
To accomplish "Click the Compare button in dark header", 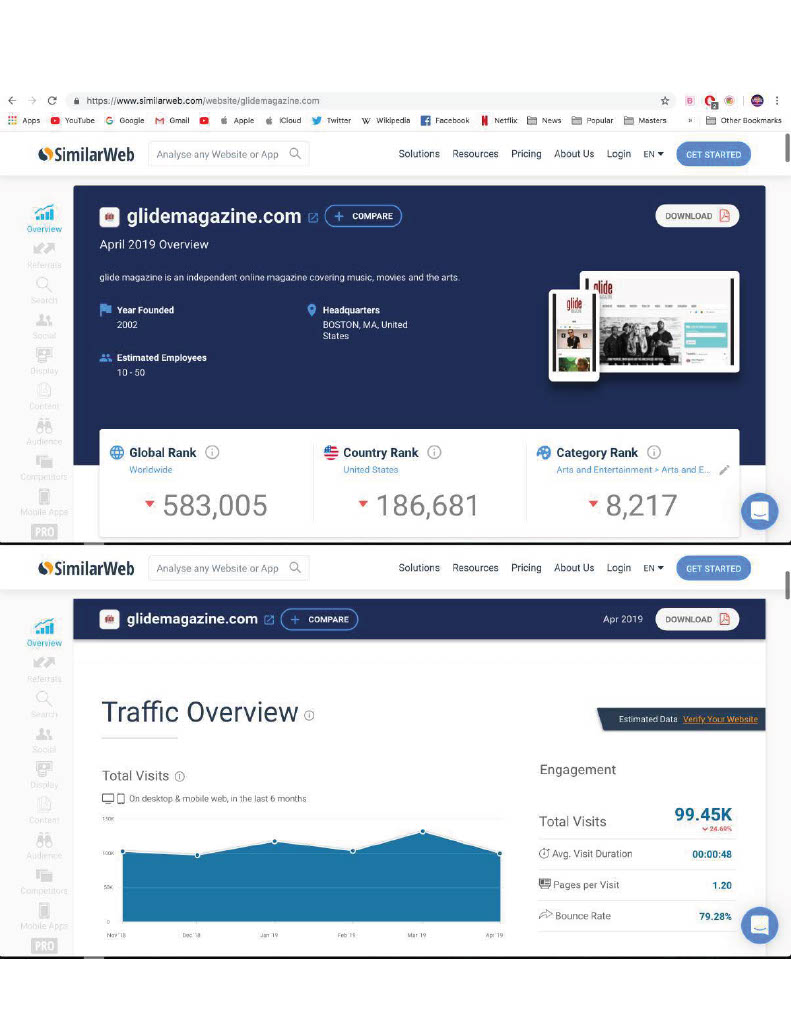I will [x=364, y=216].
